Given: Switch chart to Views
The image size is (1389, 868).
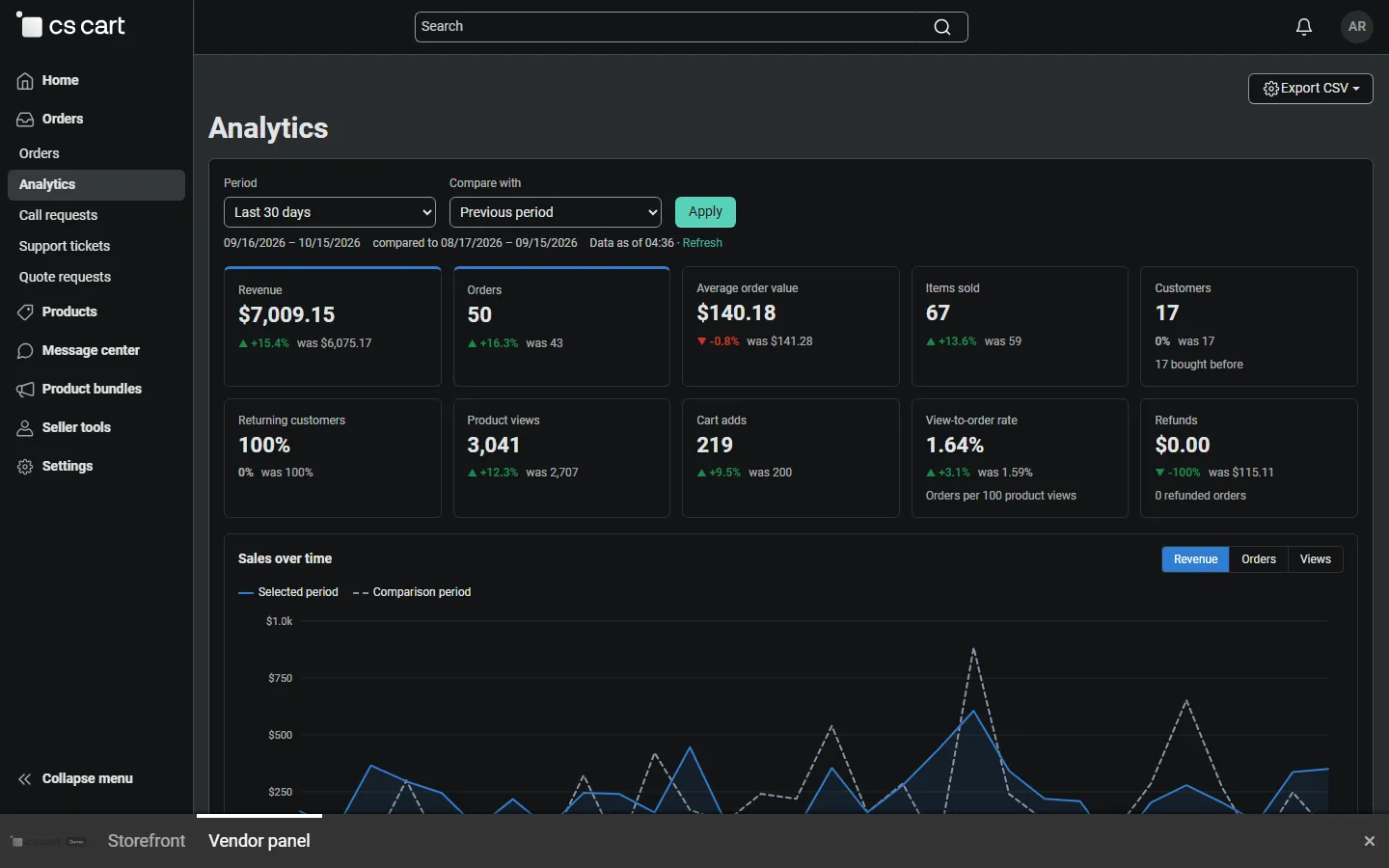Looking at the screenshot, I should click(x=1316, y=559).
